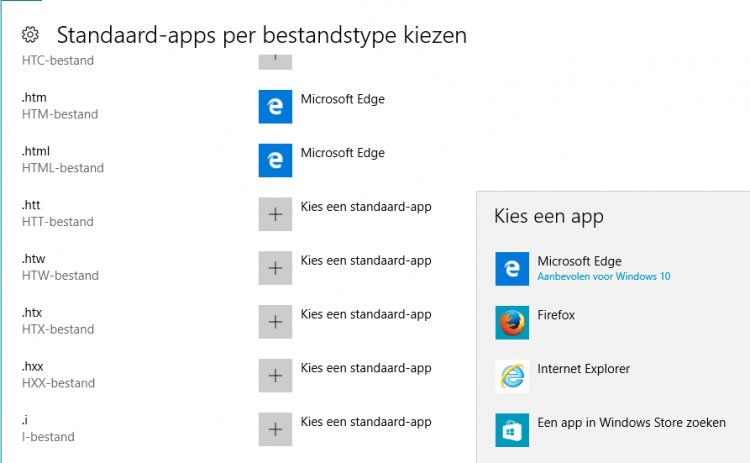Choose Firefox from the app list

click(x=556, y=315)
